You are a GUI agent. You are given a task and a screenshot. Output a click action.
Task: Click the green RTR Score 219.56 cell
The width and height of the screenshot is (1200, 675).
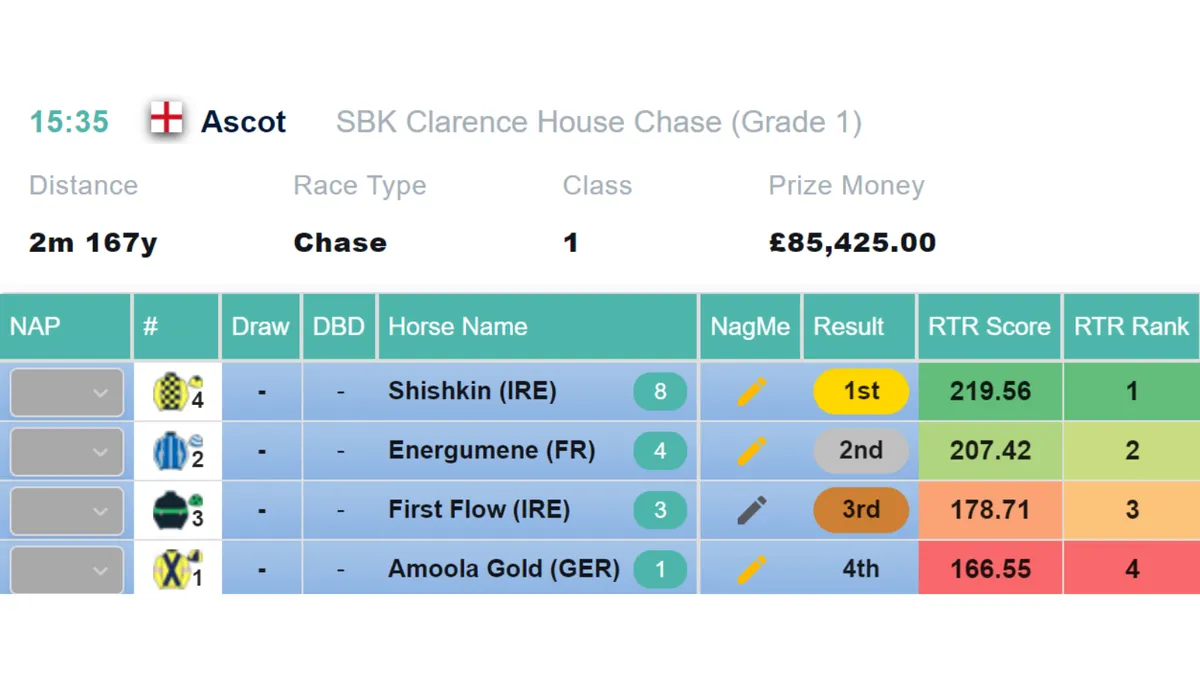pos(990,391)
